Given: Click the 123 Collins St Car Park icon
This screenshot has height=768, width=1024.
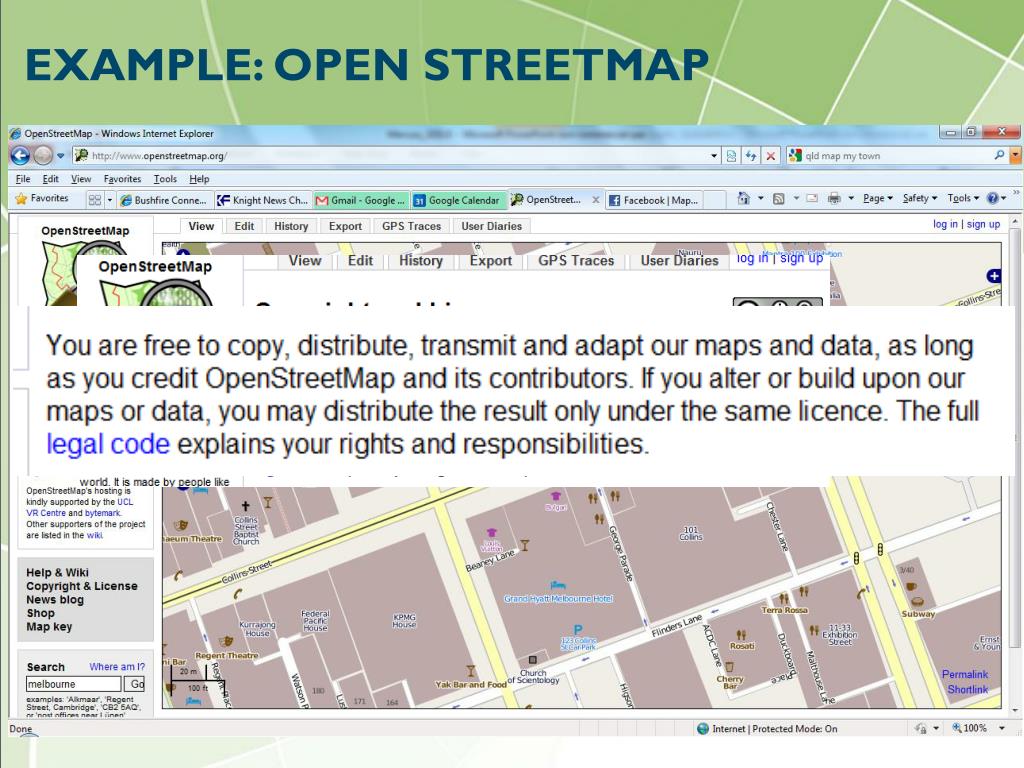Looking at the screenshot, I should click(x=578, y=631).
